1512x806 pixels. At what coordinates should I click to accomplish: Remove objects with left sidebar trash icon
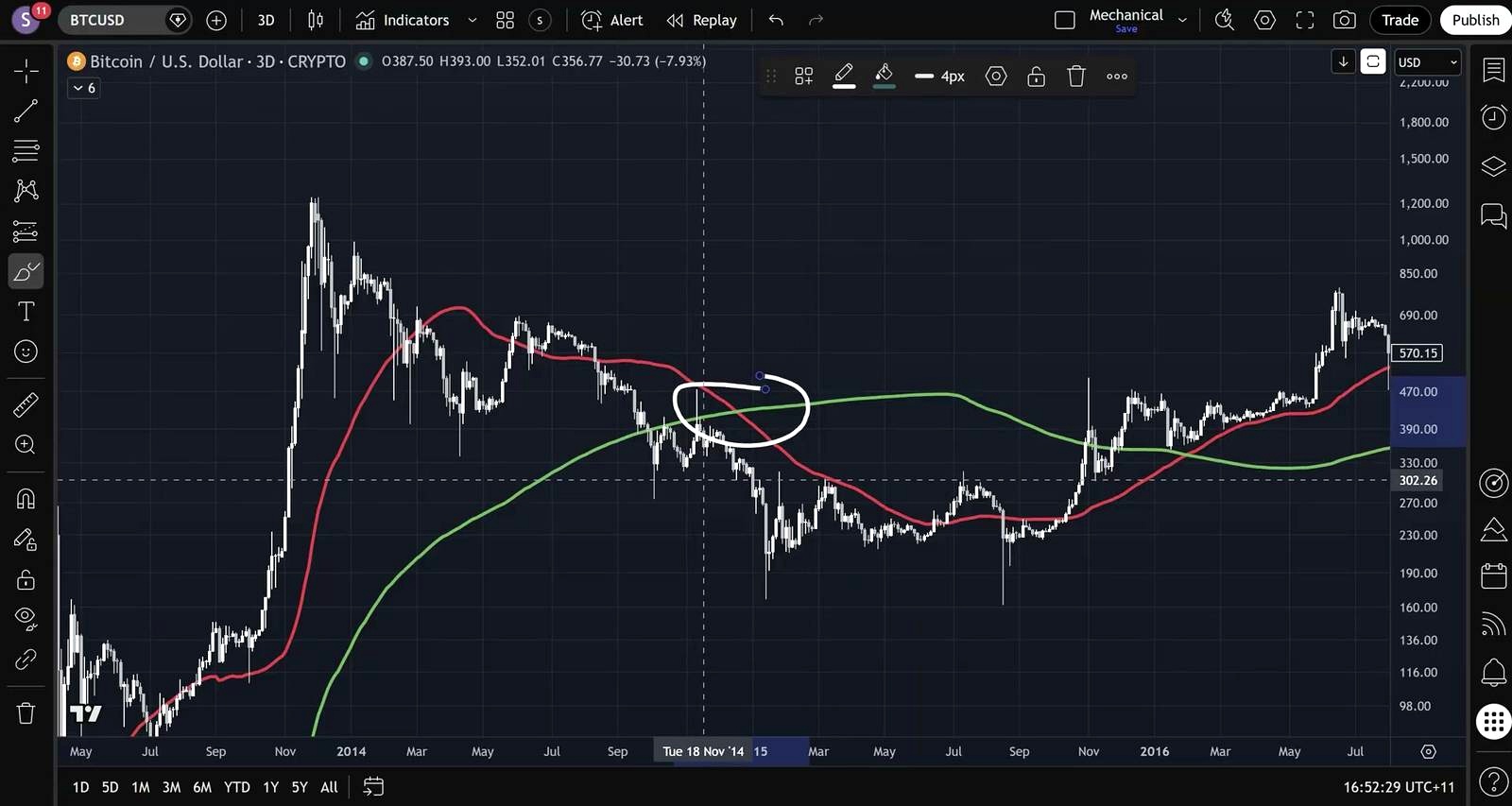coord(26,713)
